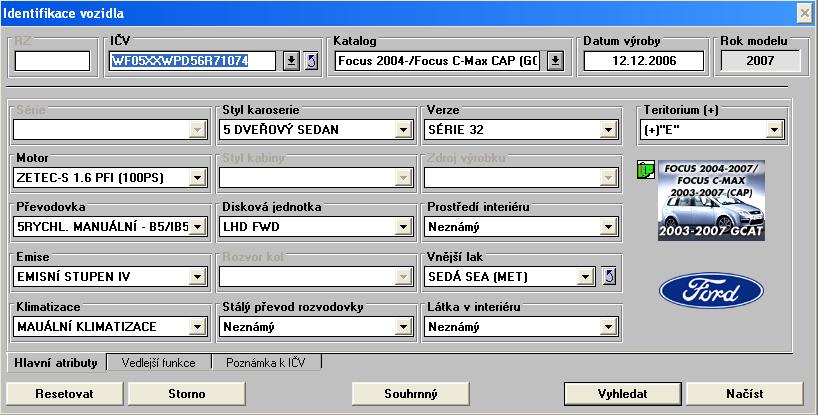Open the Styl karoserie dropdown
818x415 pixels.
(x=402, y=129)
